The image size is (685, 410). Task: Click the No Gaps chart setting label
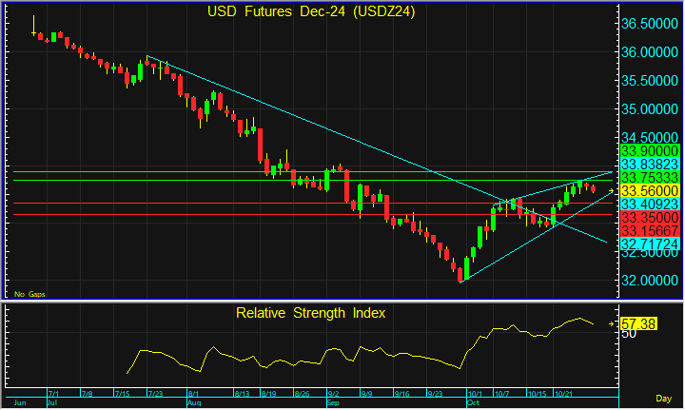tap(30, 295)
